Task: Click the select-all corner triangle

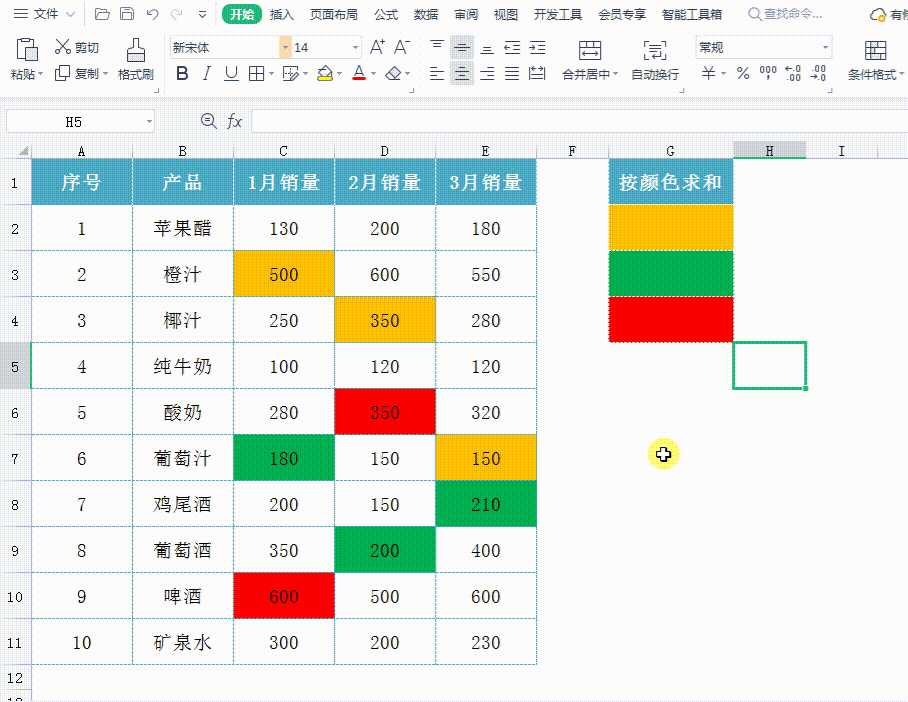Action: [23, 151]
